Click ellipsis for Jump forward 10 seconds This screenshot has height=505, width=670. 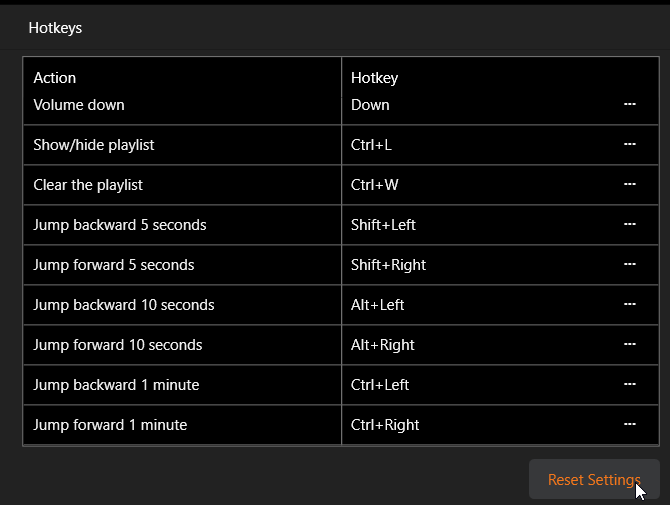[630, 345]
